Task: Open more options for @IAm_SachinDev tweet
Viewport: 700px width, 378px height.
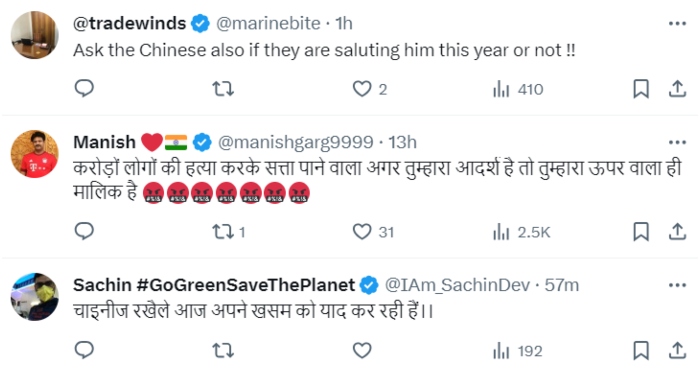Action: point(677,285)
